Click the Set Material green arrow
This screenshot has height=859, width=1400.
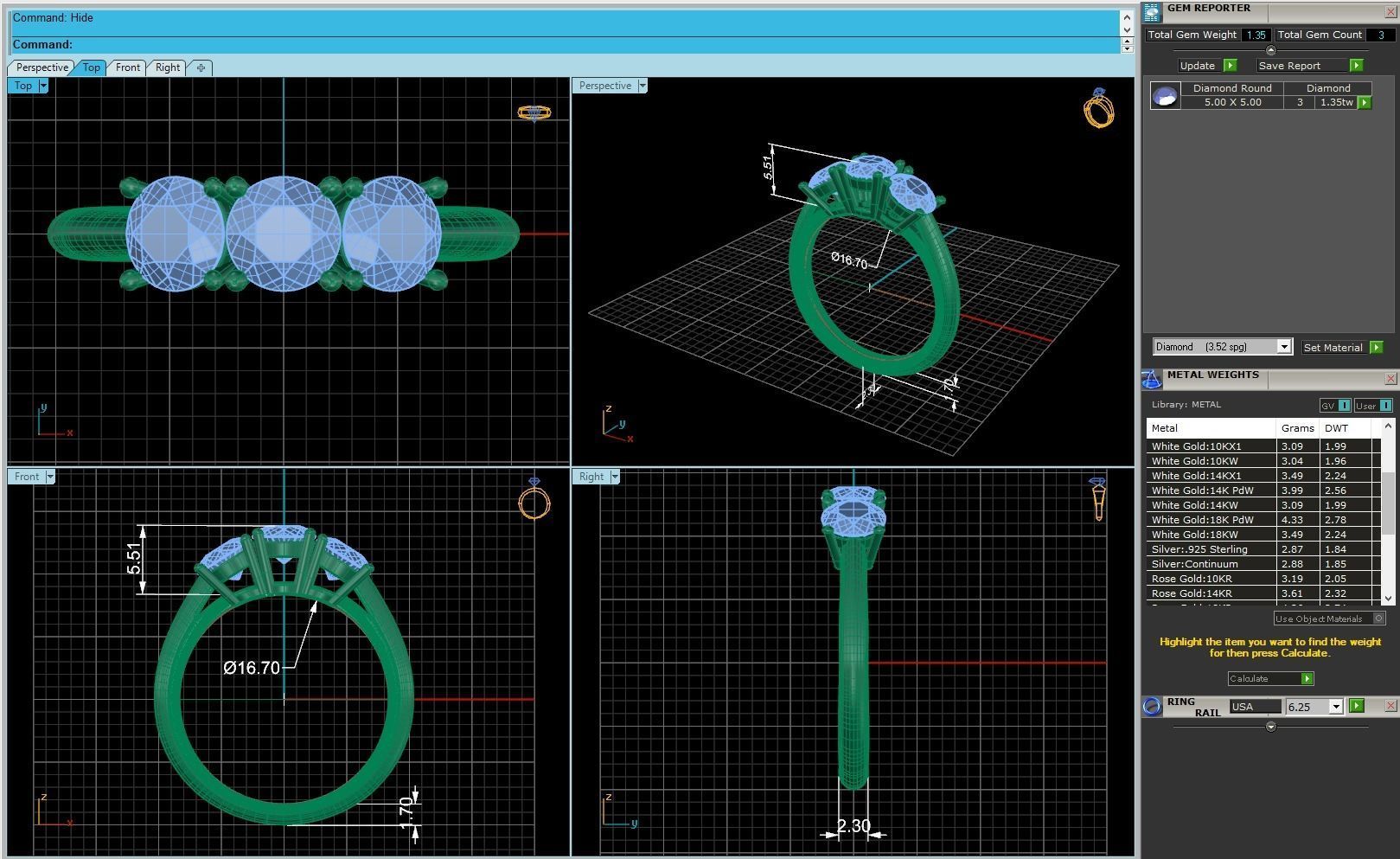pyautogui.click(x=1376, y=348)
